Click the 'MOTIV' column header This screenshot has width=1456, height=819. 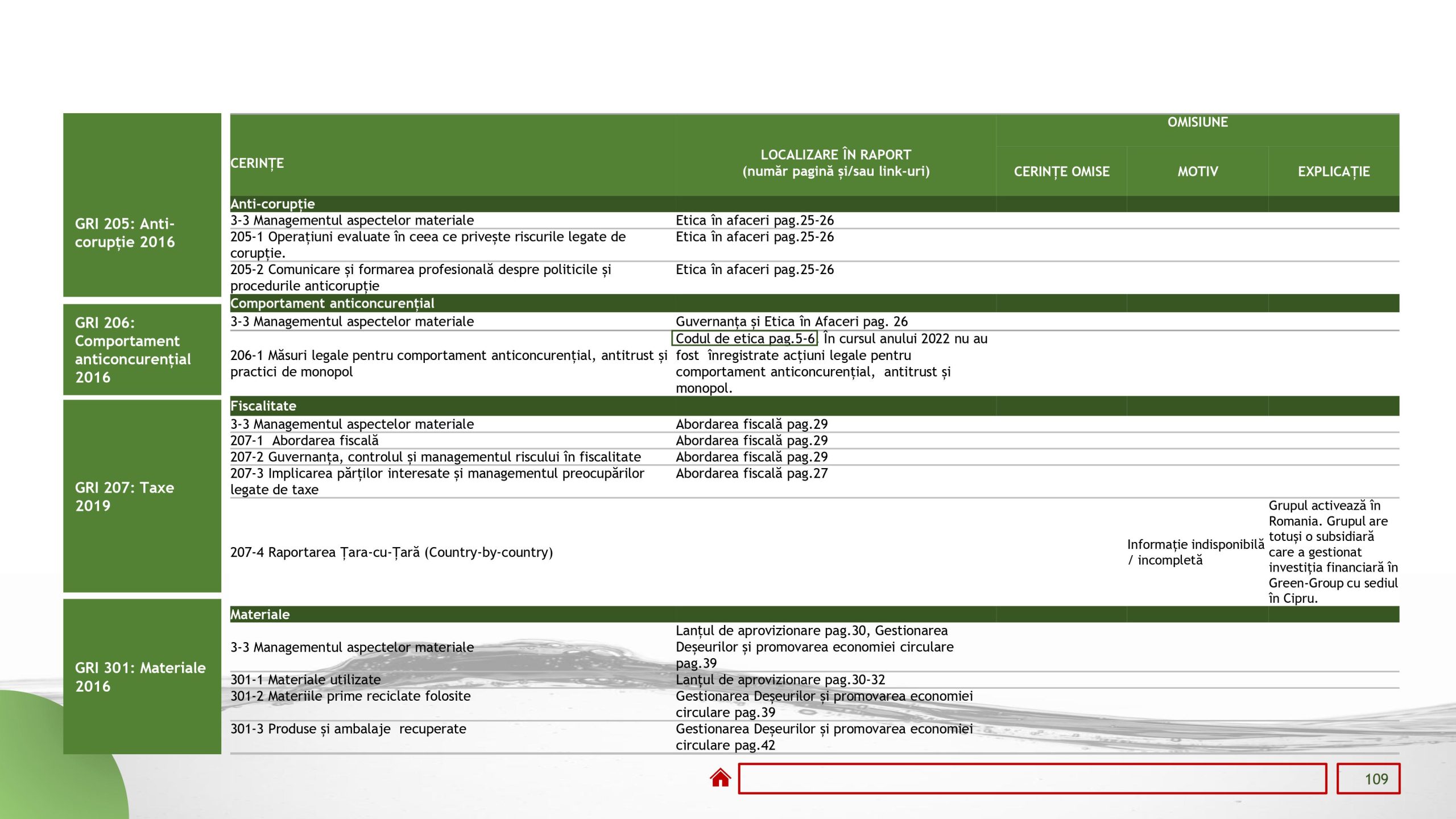(x=1198, y=172)
